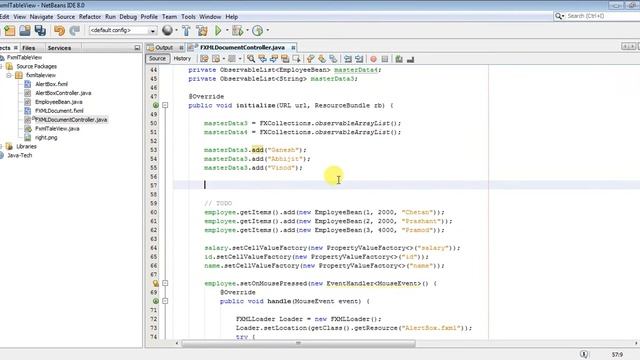Image resolution: width=640 pixels, height=360 pixels.
Task: Undo the last edit via toolbar
Action: point(59,31)
